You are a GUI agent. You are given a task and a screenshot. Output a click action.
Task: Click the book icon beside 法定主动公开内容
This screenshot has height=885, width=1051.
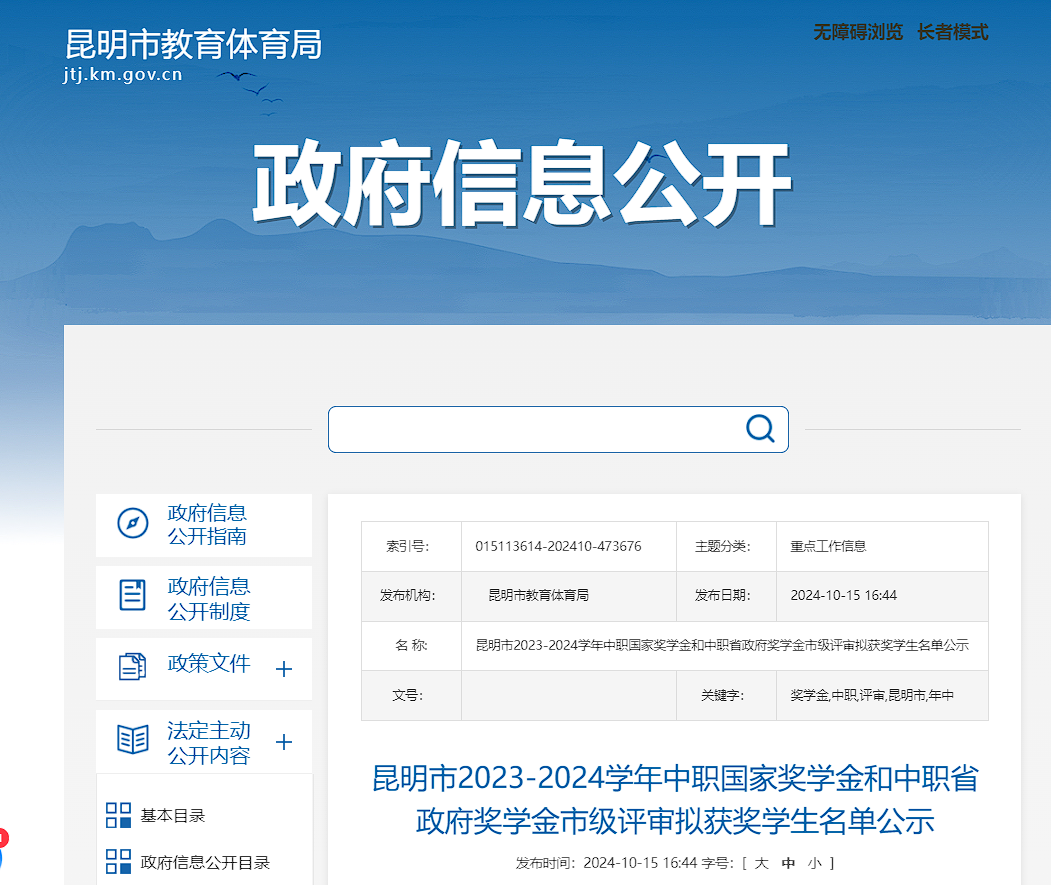[x=131, y=740]
